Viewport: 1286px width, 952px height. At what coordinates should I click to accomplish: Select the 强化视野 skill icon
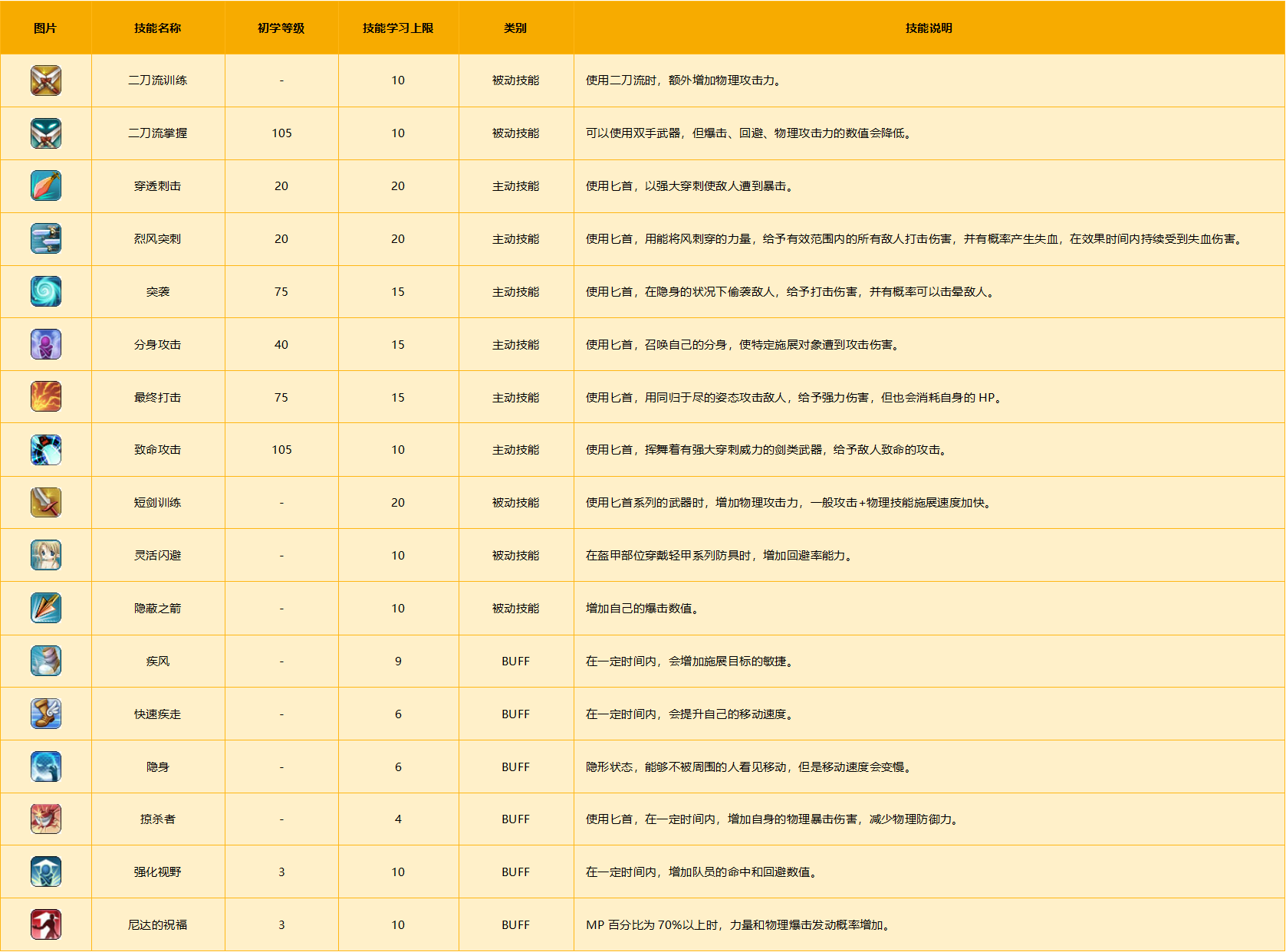46,872
